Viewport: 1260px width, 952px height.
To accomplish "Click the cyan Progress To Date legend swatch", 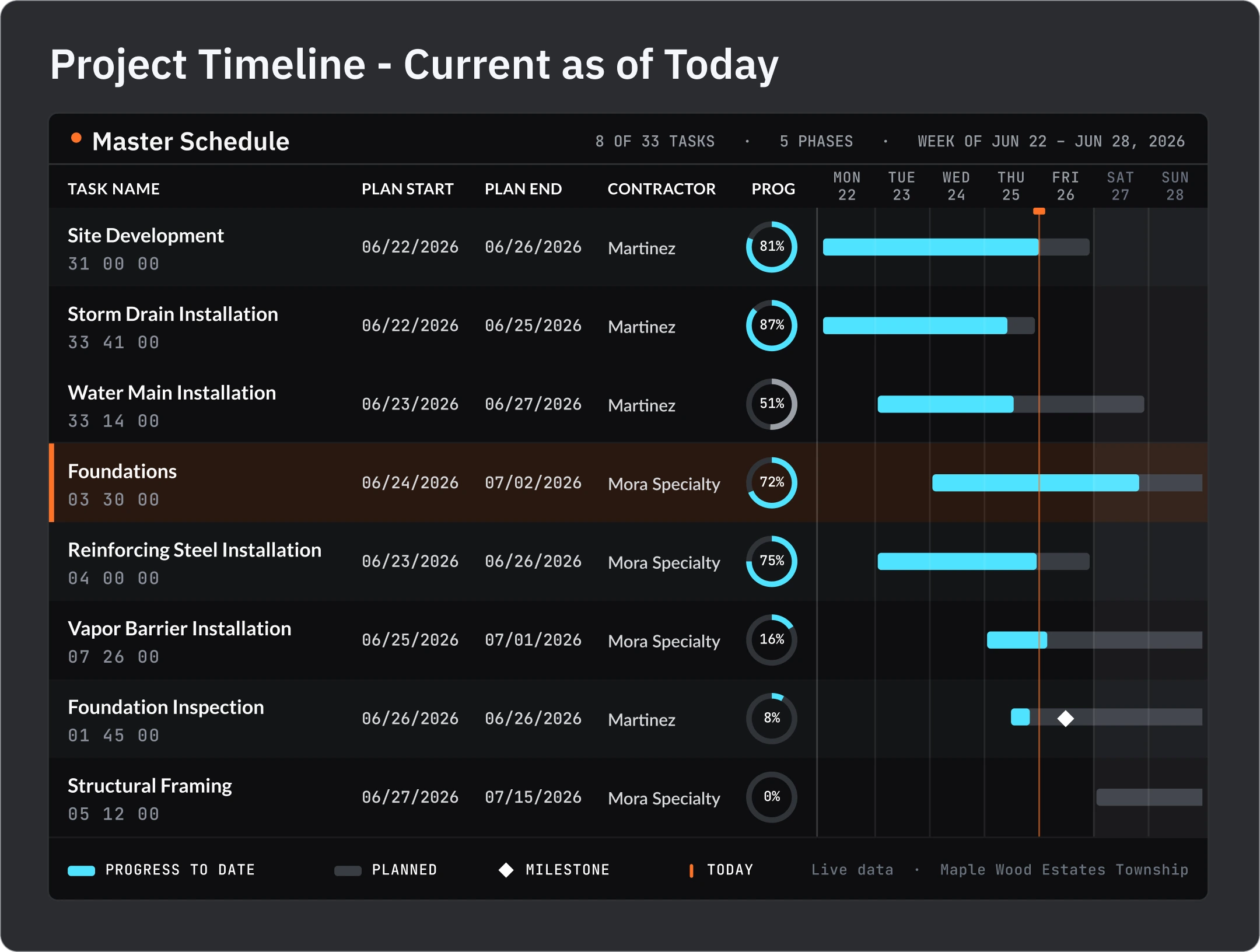I will 81,870.
